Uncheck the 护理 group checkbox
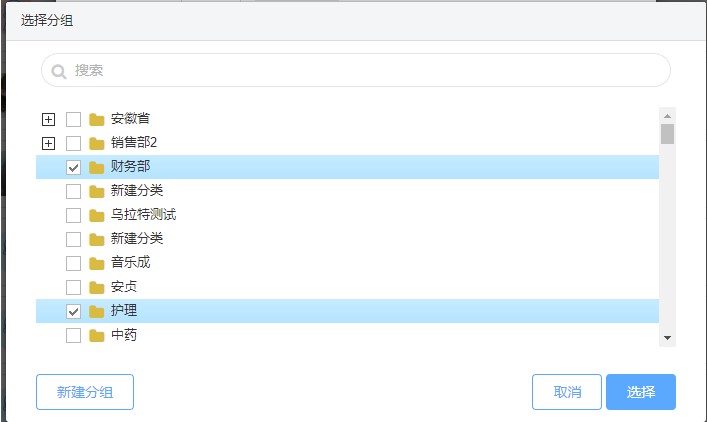 pyautogui.click(x=73, y=311)
